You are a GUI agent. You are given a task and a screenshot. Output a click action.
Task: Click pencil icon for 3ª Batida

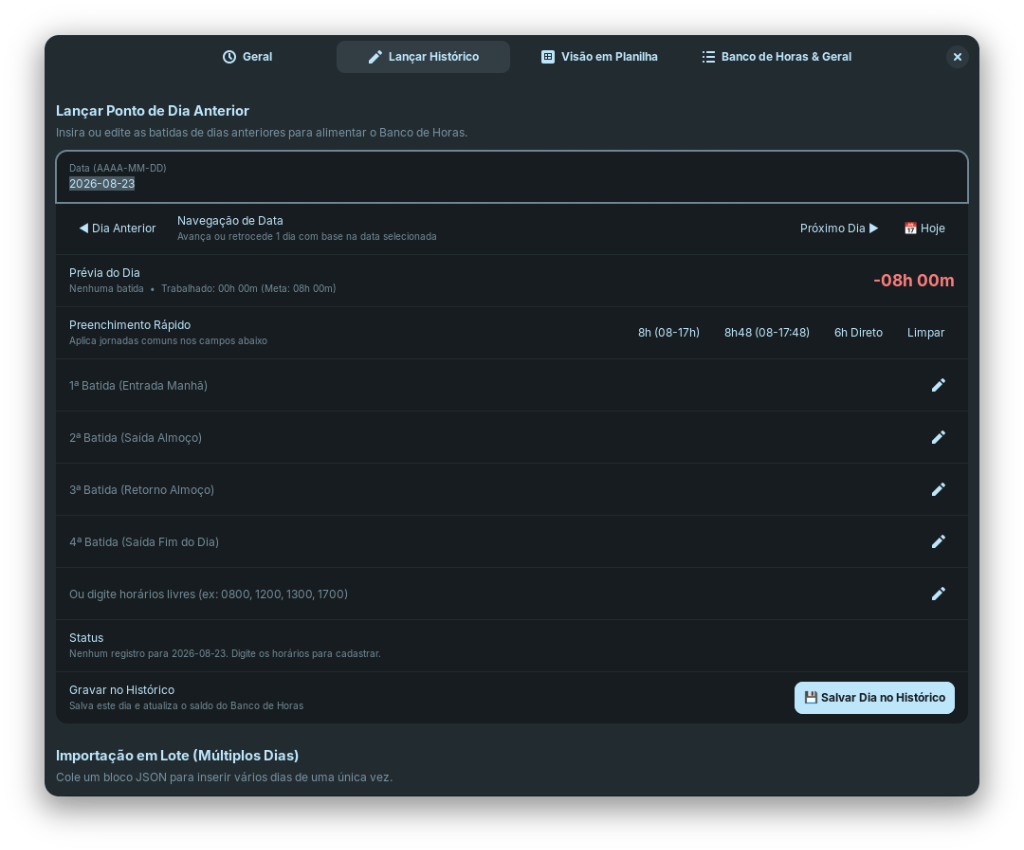point(938,490)
